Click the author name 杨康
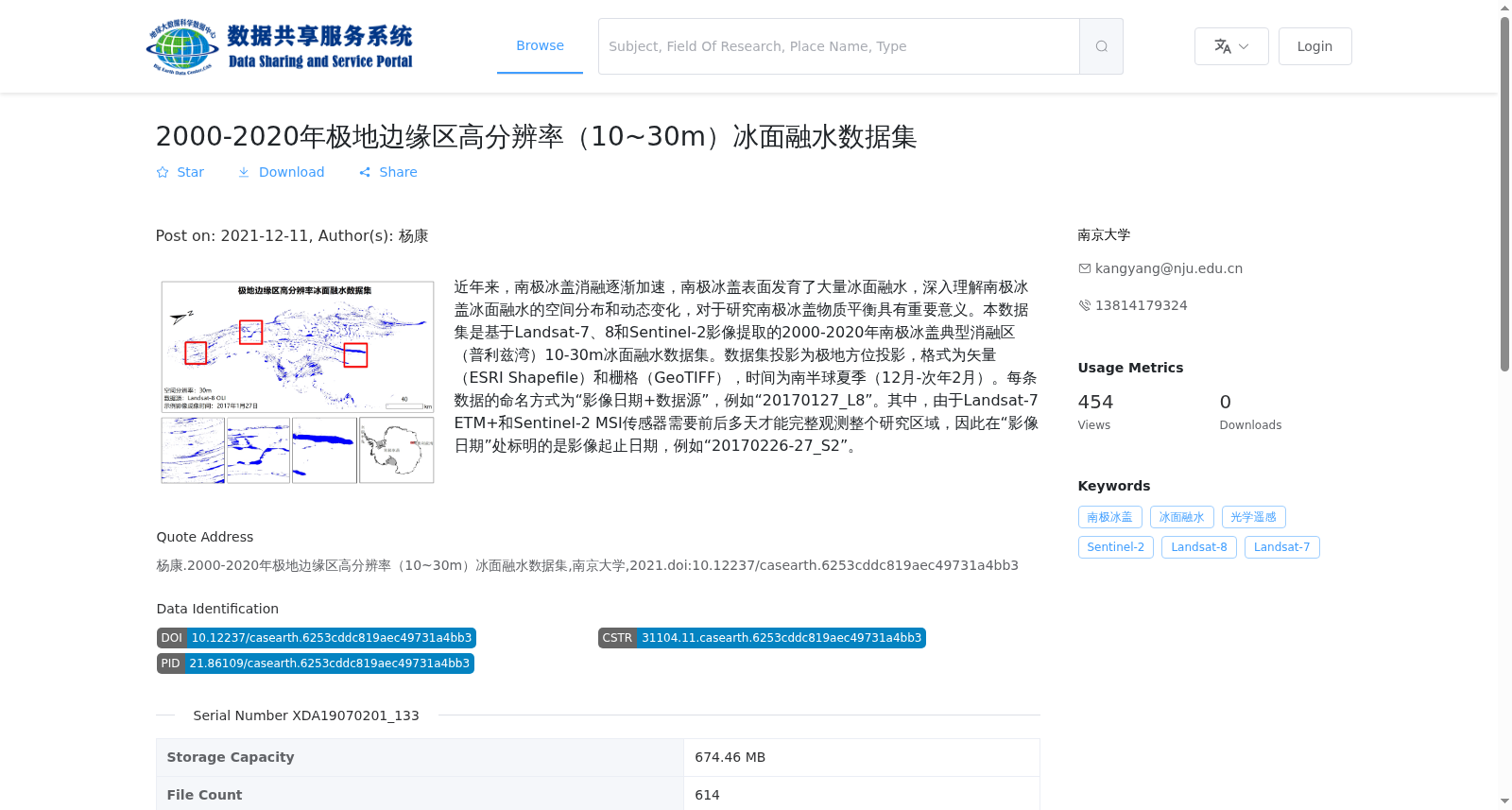 [413, 236]
